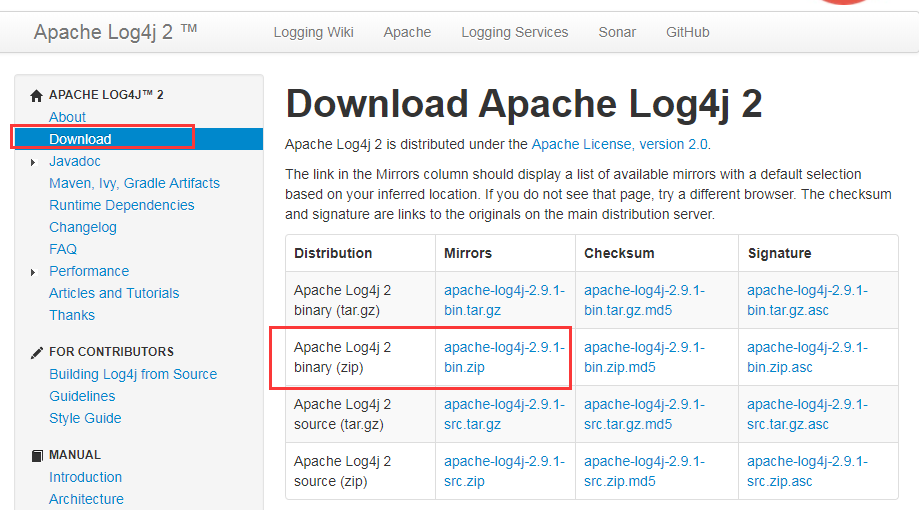The height and width of the screenshot is (510, 919).
Task: Open the Architecture manual link
Action: 86,499
